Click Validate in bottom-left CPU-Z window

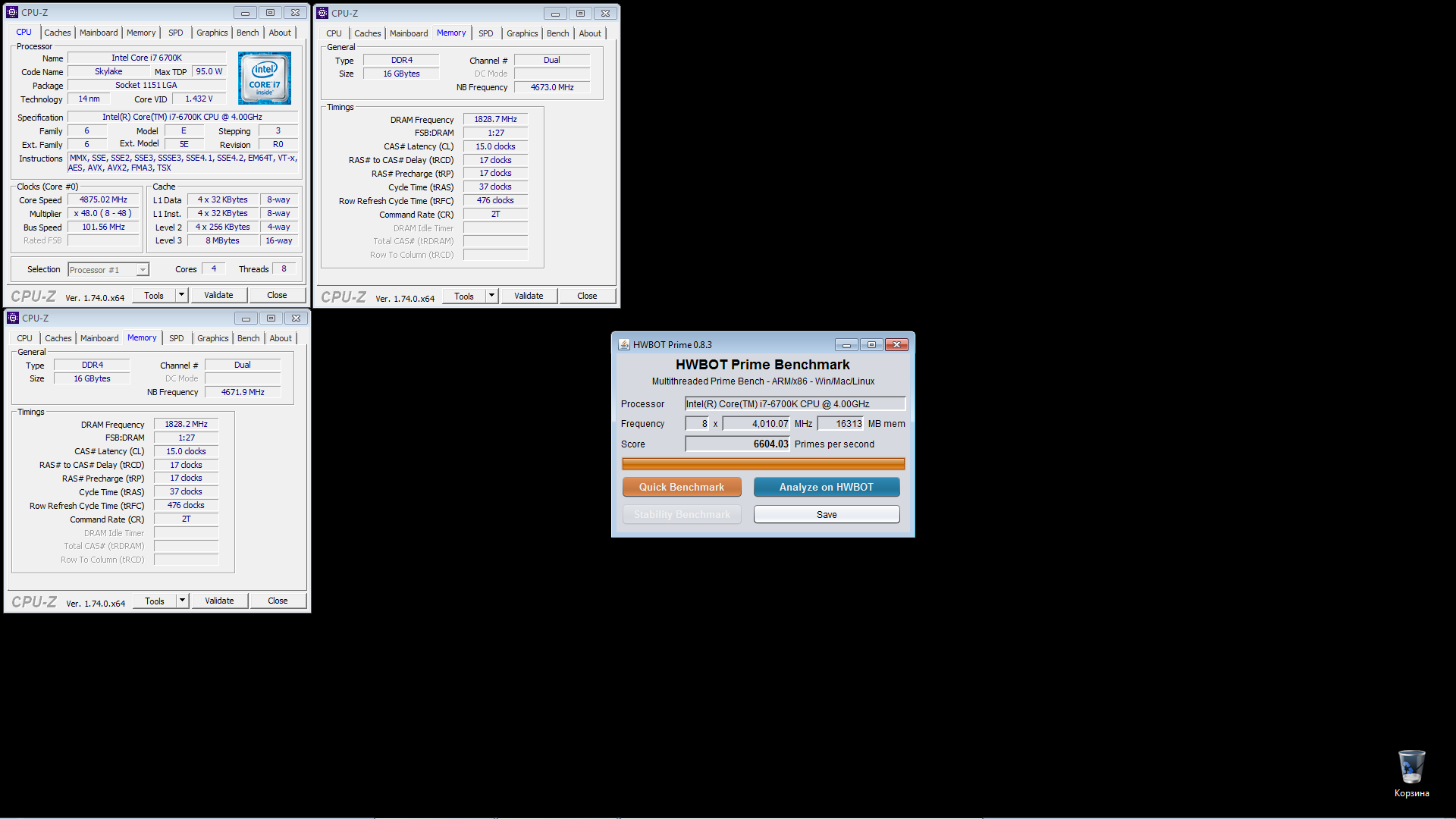219,601
